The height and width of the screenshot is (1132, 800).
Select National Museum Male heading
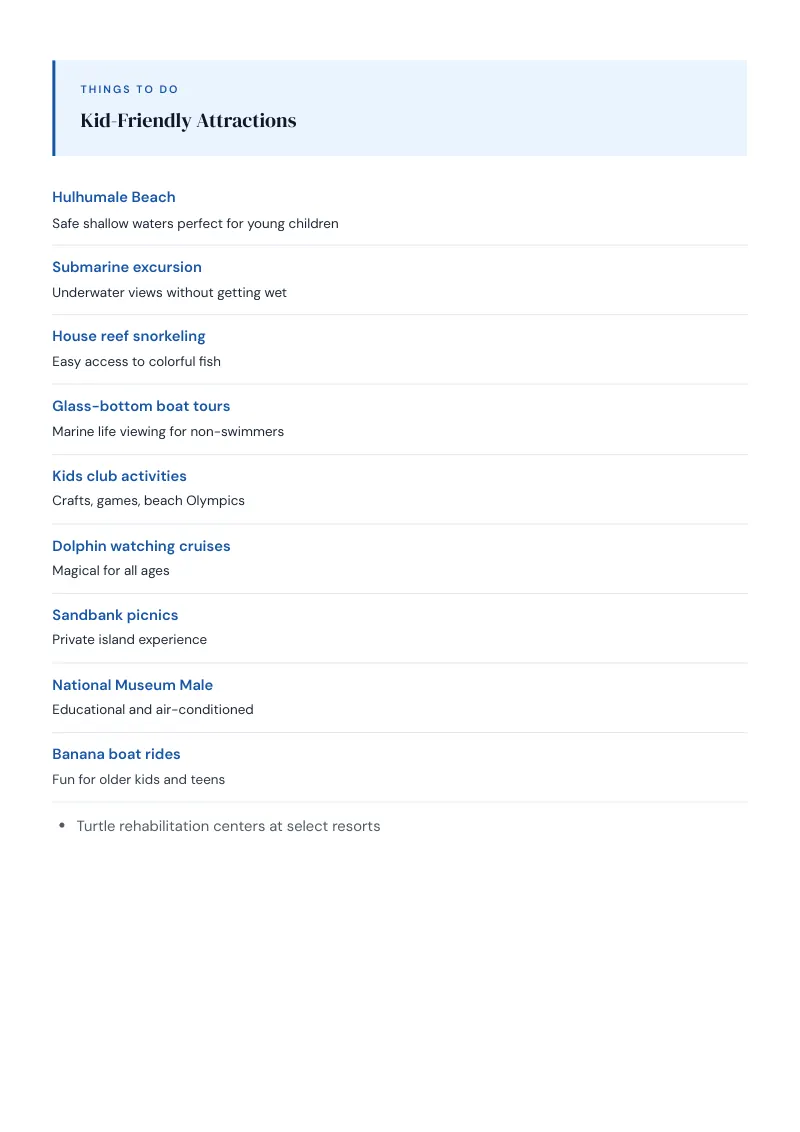(x=132, y=685)
